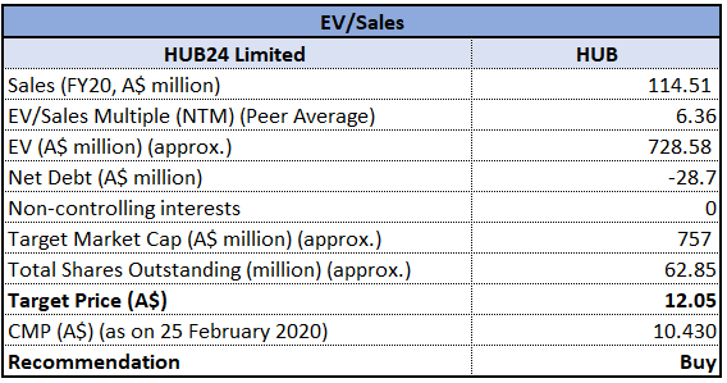
Task: Click the Sales (FY20, A$ million) label
Action: pos(114,85)
